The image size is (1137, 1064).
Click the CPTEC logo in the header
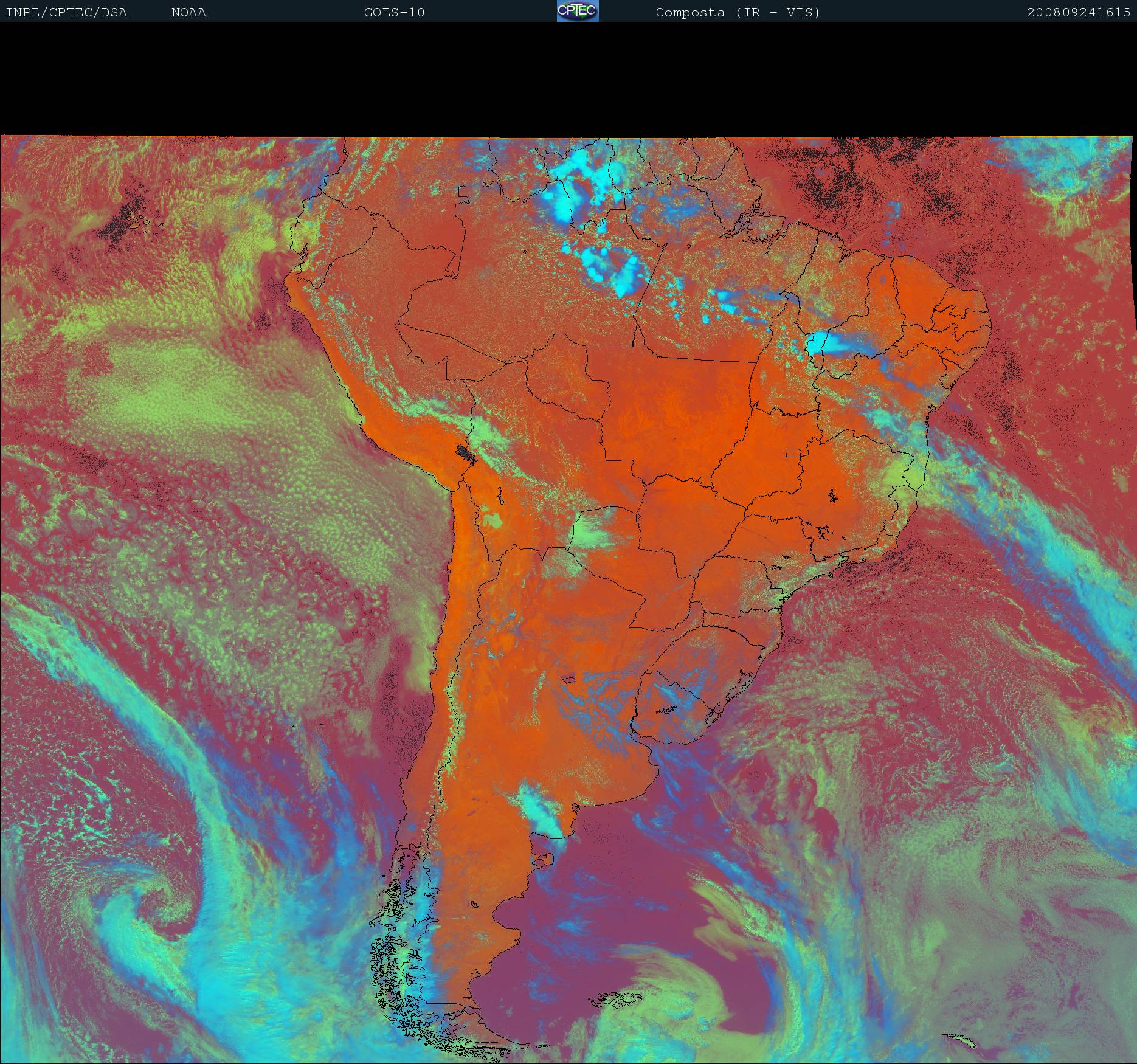coord(578,11)
